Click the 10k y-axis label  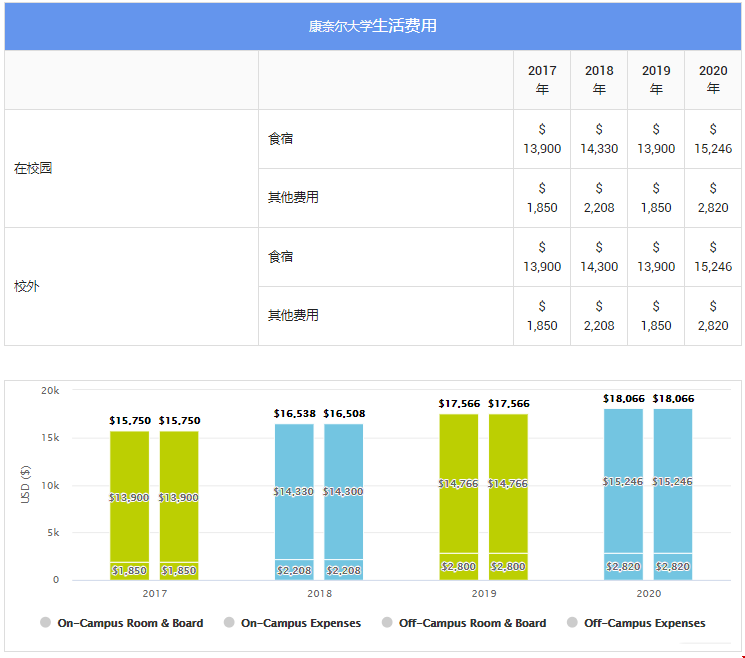point(50,486)
